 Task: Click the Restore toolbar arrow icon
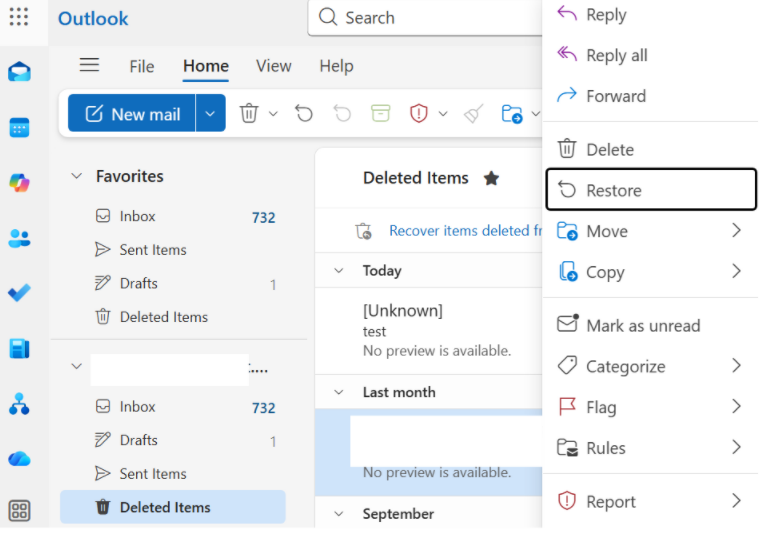coord(304,114)
